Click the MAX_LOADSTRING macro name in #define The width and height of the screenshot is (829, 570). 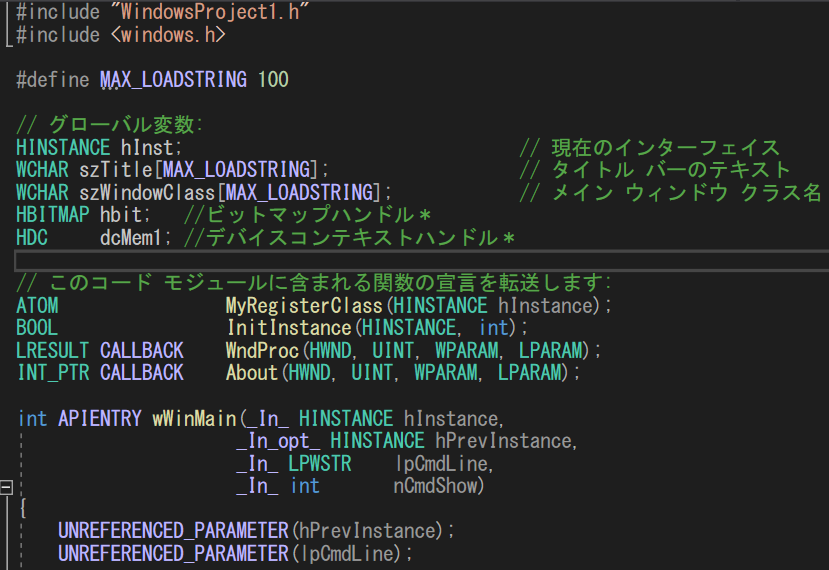click(173, 80)
